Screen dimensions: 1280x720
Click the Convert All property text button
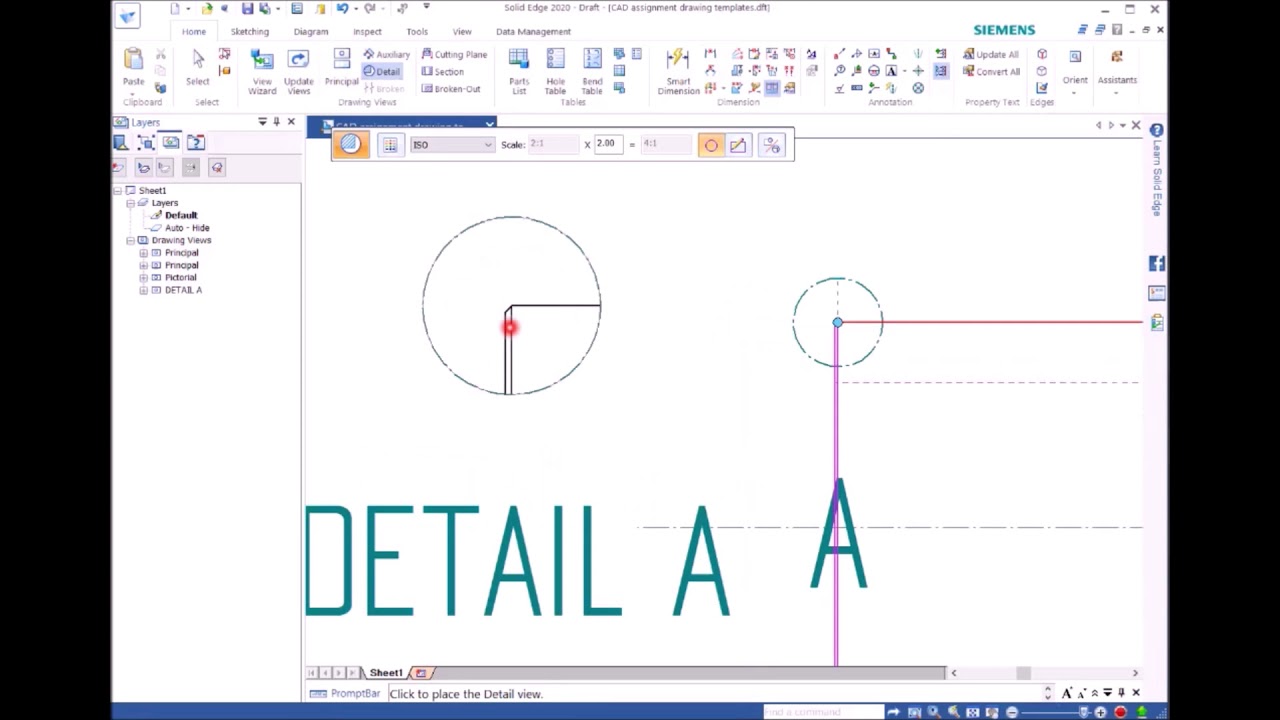click(x=991, y=71)
